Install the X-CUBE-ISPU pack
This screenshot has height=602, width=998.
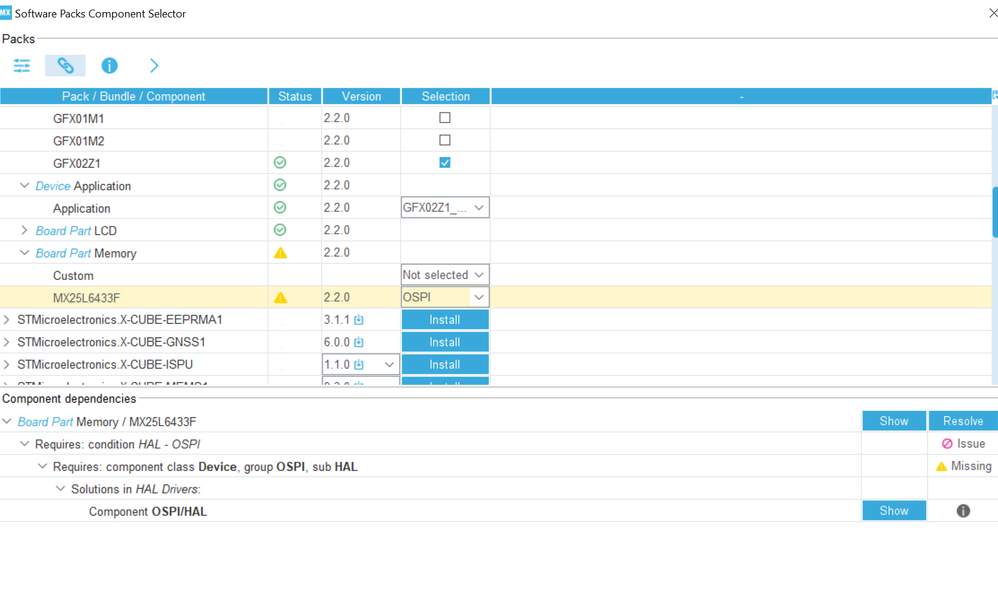(445, 364)
